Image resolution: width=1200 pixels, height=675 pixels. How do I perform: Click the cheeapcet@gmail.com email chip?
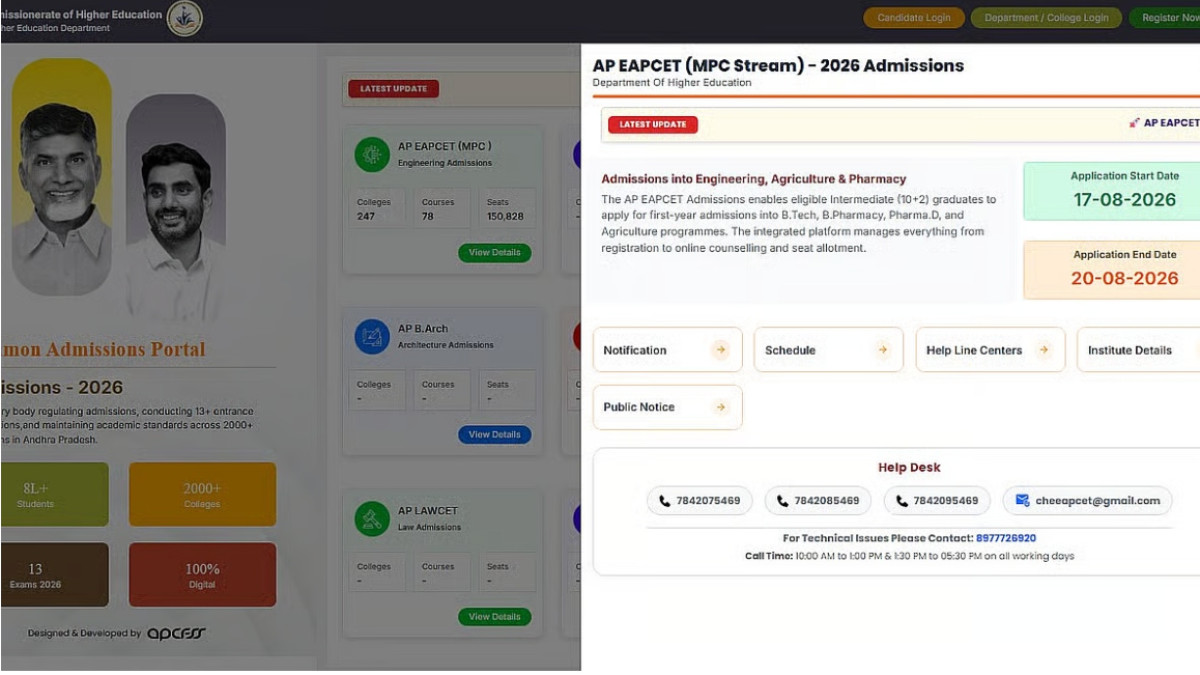(1087, 500)
